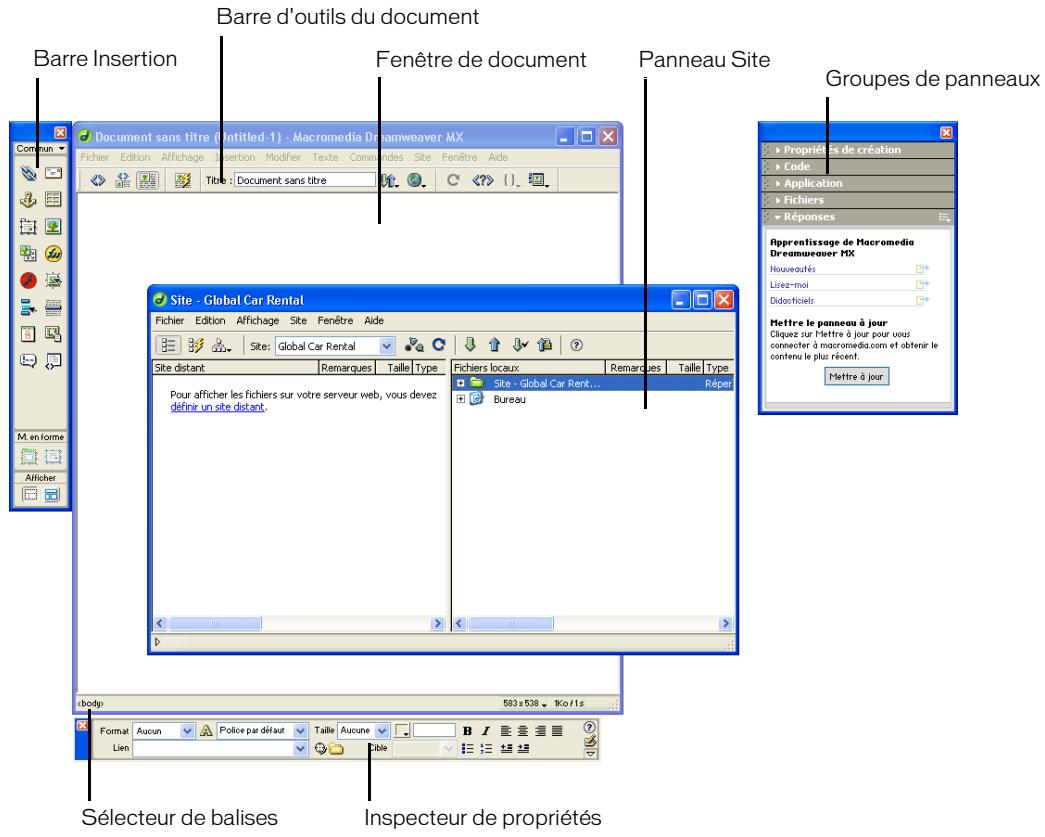The width and height of the screenshot is (1045, 837).
Task: Open the Nouveautés link
Action: (792, 269)
